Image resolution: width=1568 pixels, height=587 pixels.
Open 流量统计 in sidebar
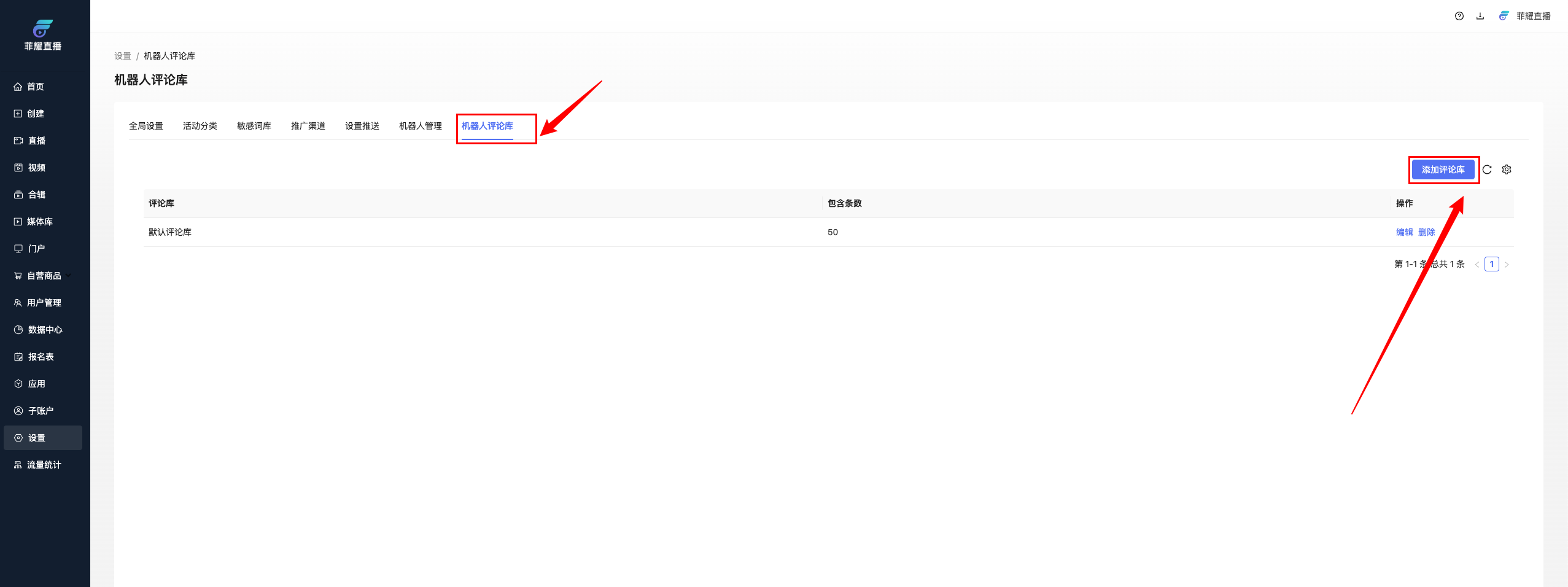coord(44,465)
